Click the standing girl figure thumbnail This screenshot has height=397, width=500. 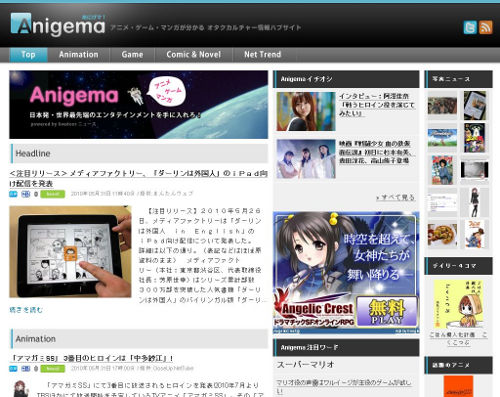[475, 202]
